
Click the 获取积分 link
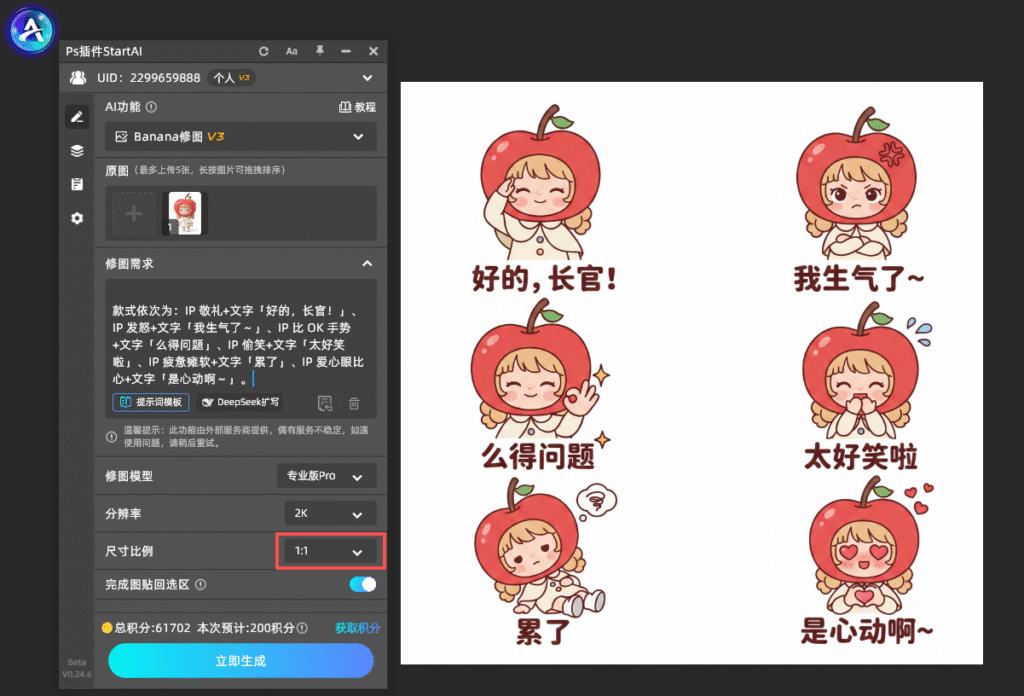[x=357, y=628]
